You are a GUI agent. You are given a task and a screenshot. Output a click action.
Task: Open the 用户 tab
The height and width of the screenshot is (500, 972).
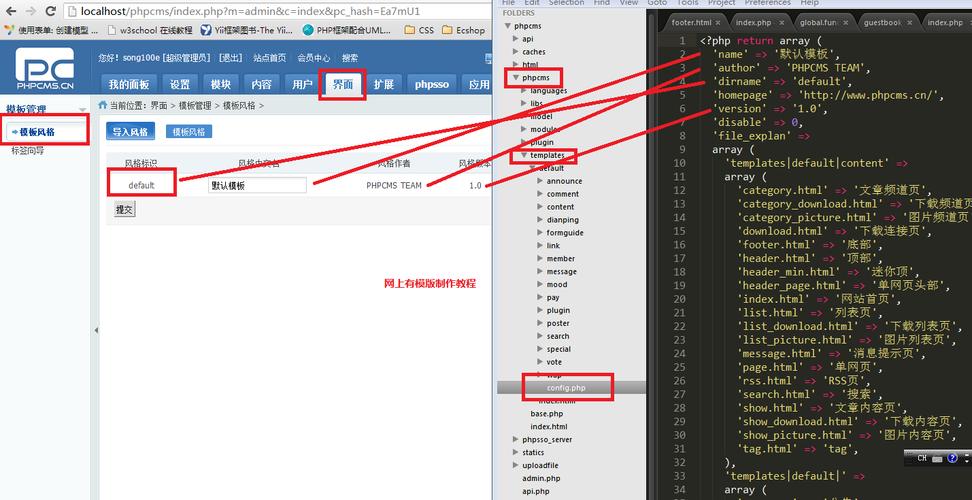(x=302, y=84)
